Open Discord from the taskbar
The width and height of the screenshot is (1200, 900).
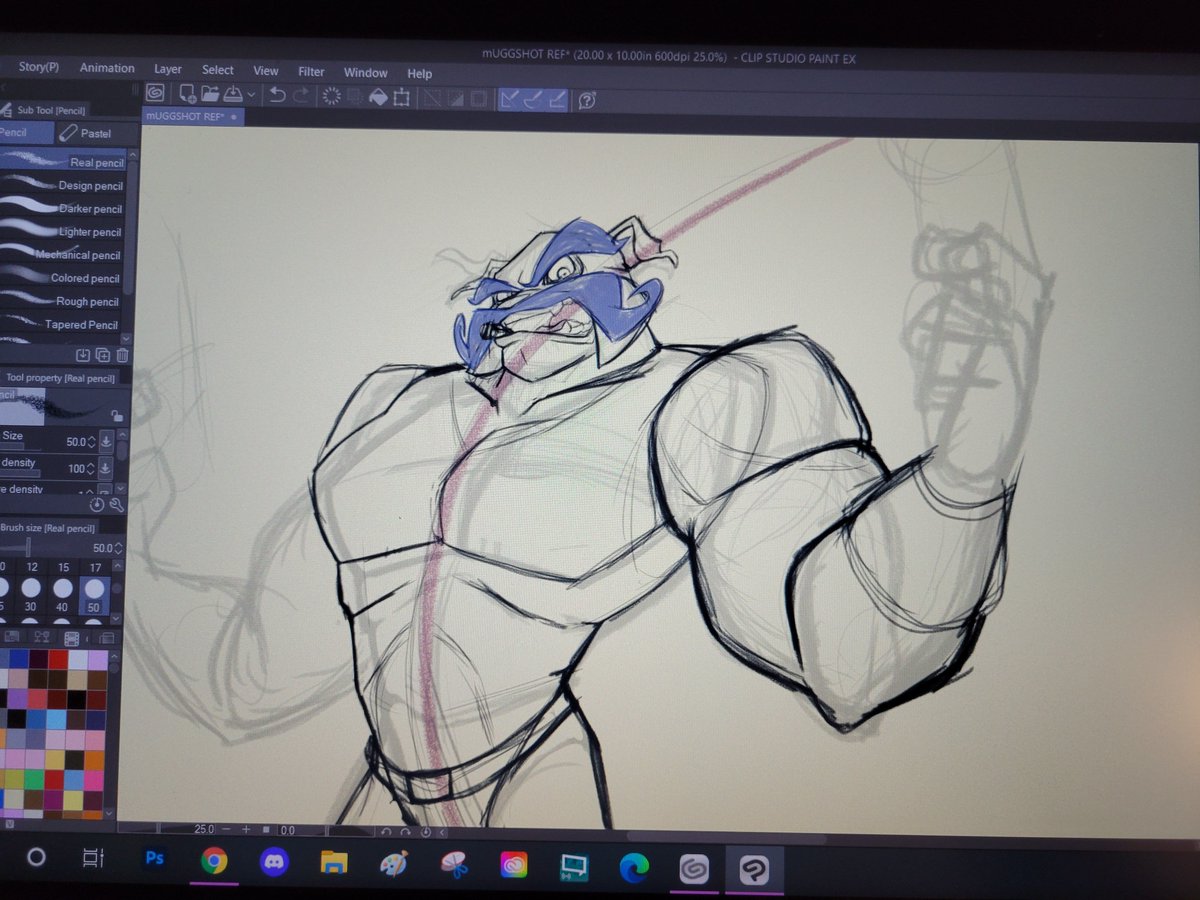click(273, 861)
